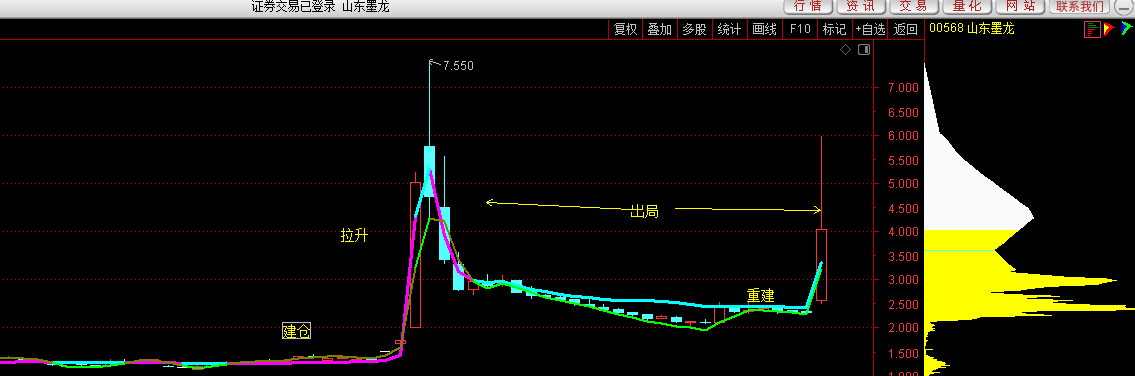The height and width of the screenshot is (376, 1135).
Task: Click the green-blue arrow chip icon
Action: pyautogui.click(x=1126, y=29)
